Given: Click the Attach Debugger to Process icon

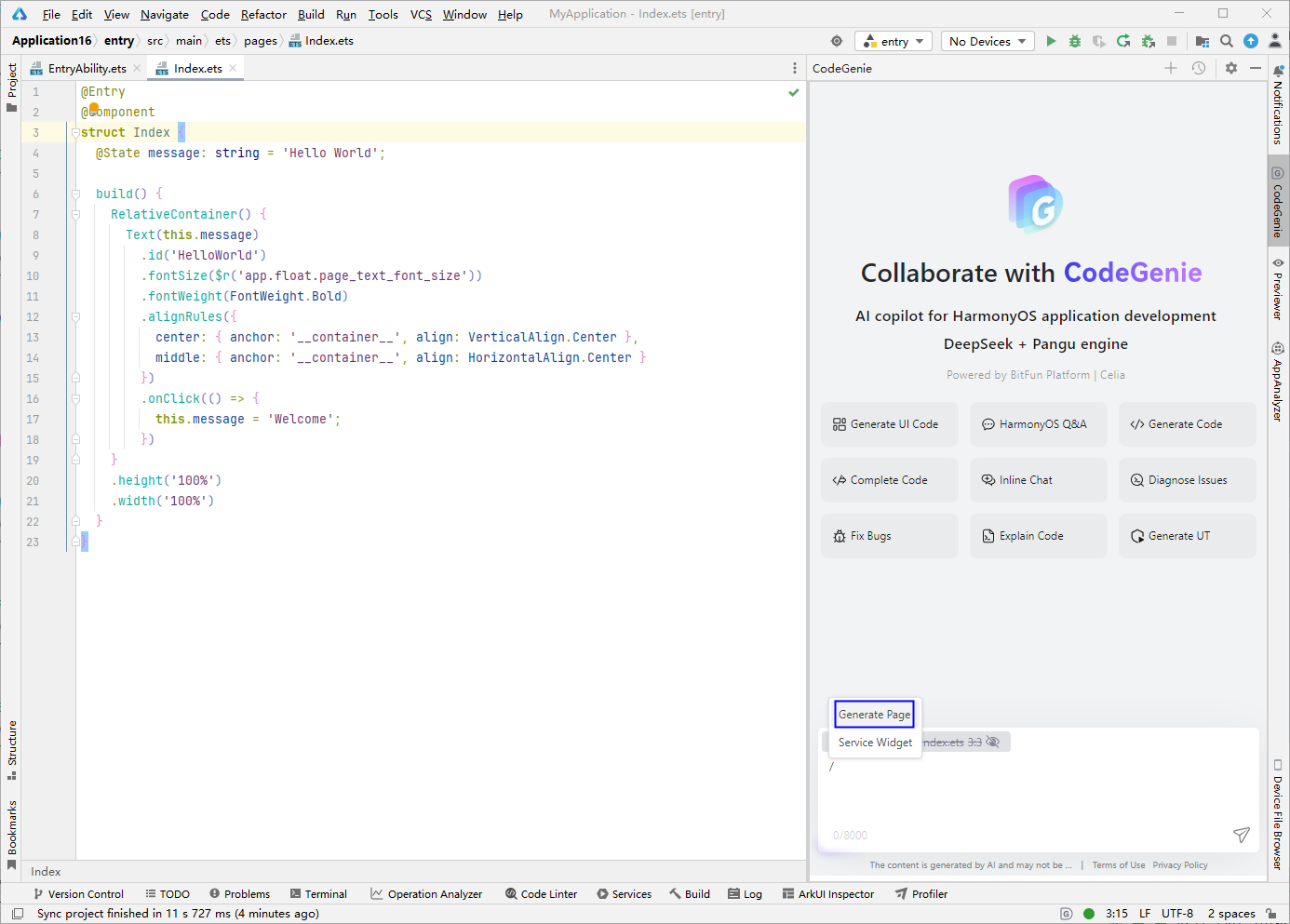Looking at the screenshot, I should pyautogui.click(x=1148, y=41).
